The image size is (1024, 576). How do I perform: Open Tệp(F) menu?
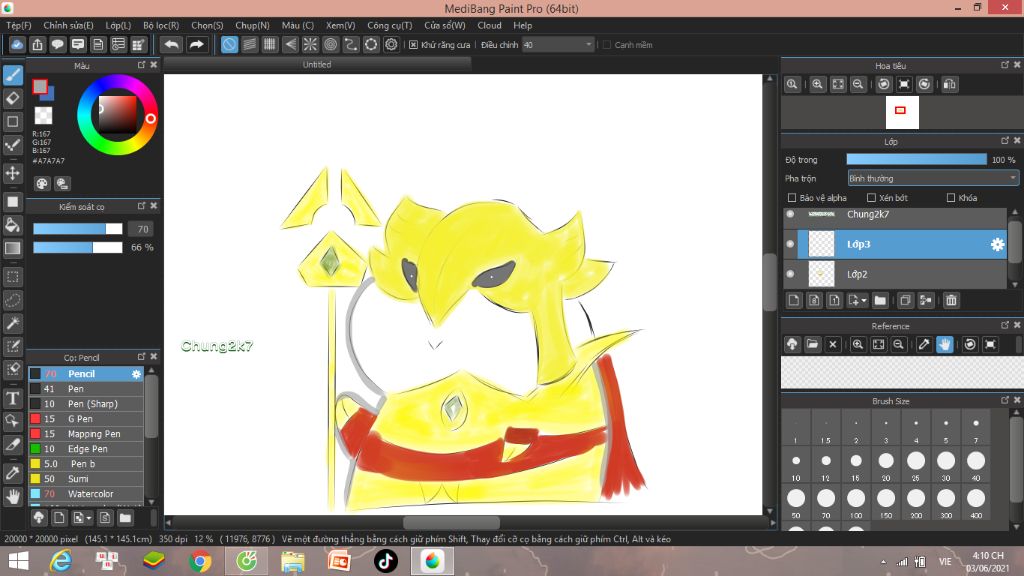(x=18, y=25)
